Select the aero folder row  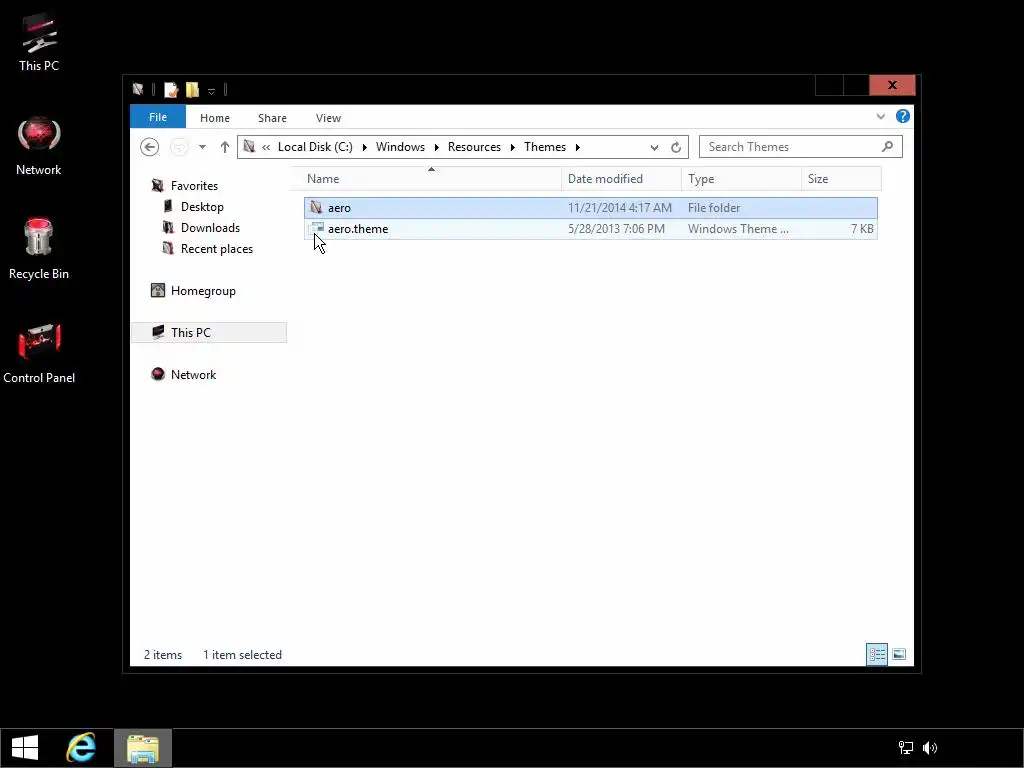click(x=590, y=208)
